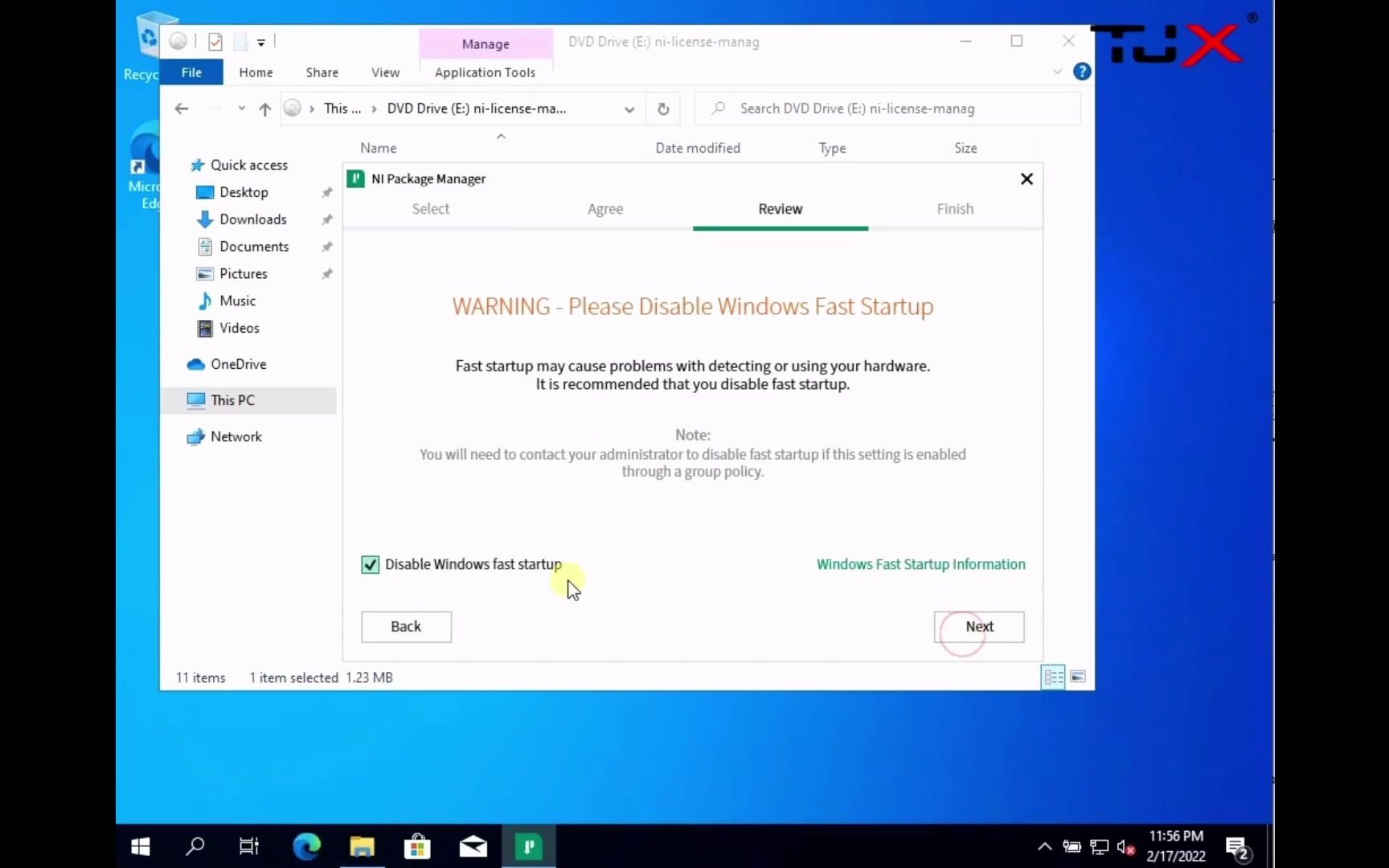Select OneDrive in navigation pane
Screen dimensions: 1389x868
[x=238, y=364]
